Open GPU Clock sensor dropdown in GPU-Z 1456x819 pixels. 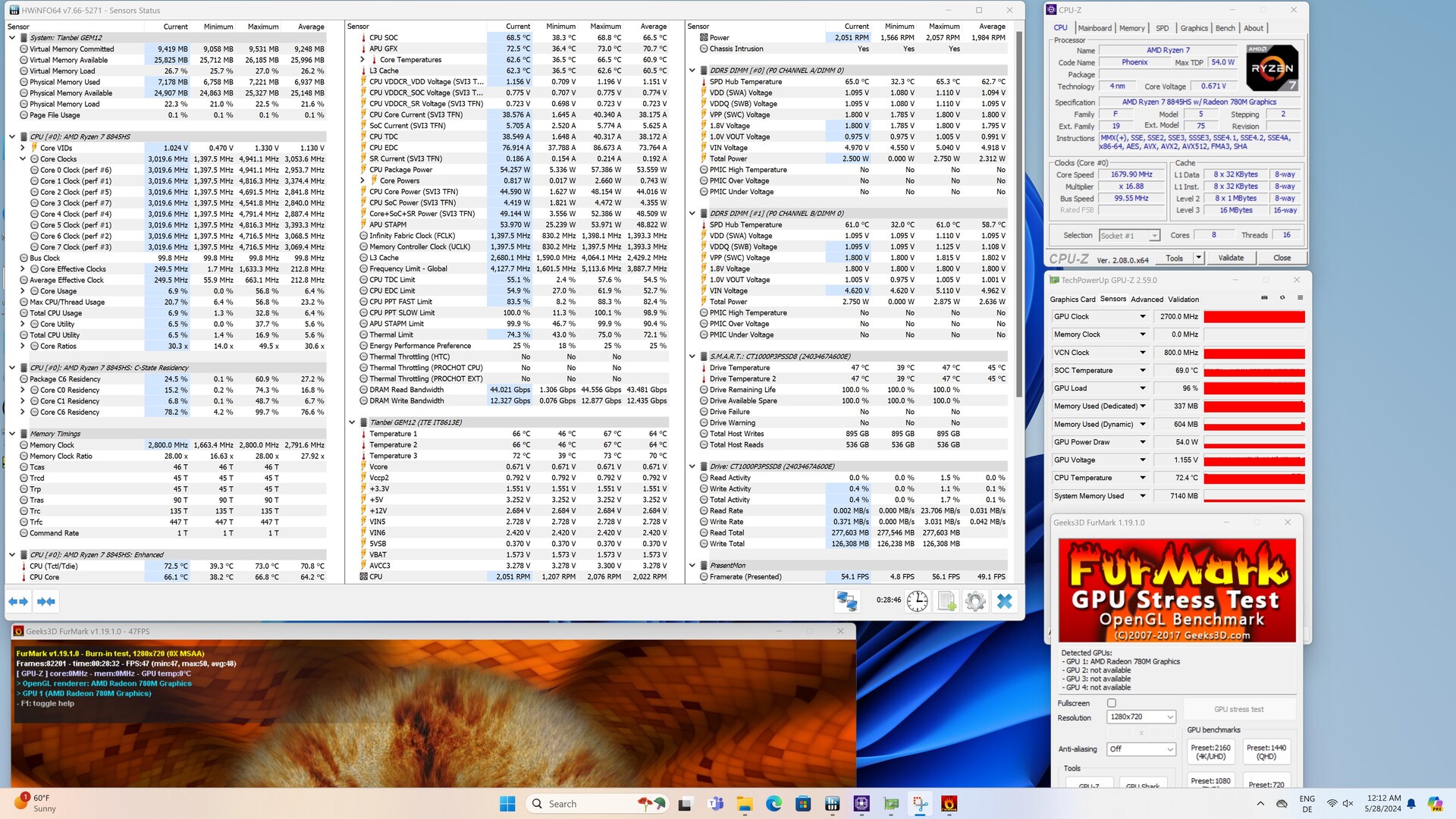(x=1142, y=316)
